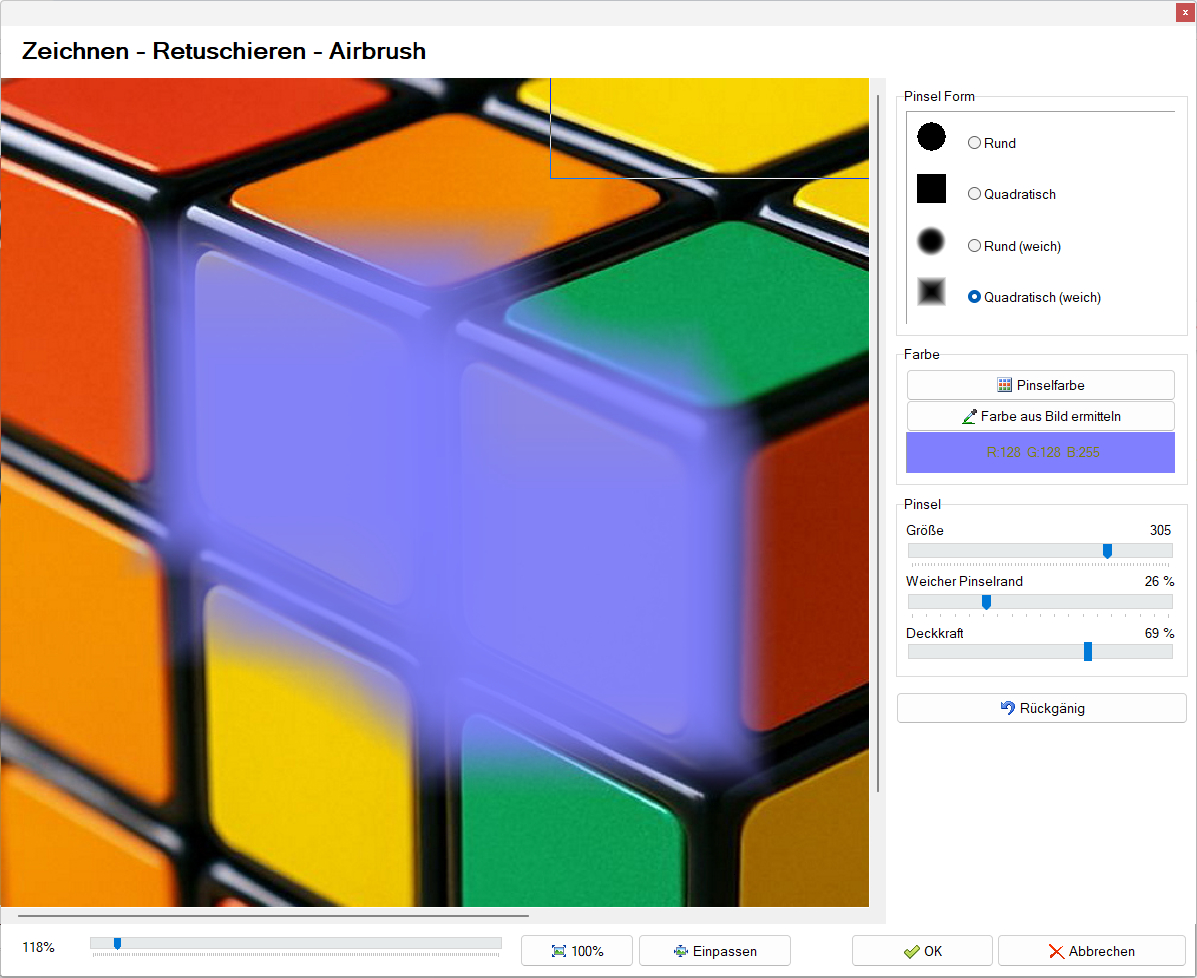Click the soft square brush icon
Viewport: 1197px width, 978px height.
point(931,292)
